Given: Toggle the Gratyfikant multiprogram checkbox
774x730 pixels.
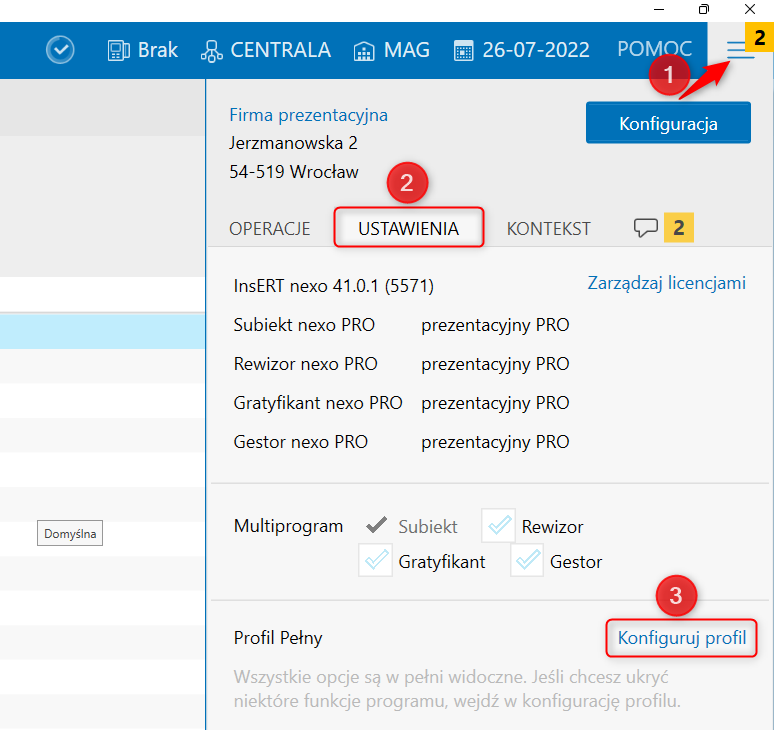Looking at the screenshot, I should tap(376, 560).
